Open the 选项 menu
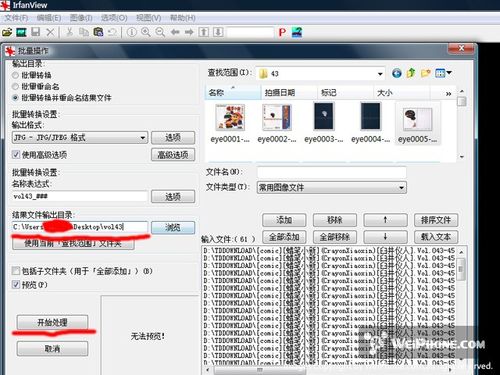The width and height of the screenshot is (500, 375). [114, 18]
